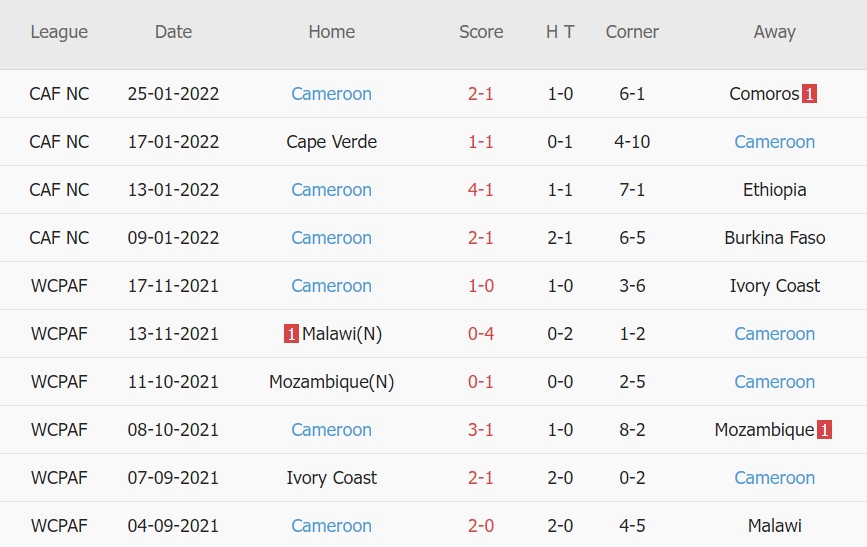This screenshot has height=547, width=867.
Task: Click the Date column header
Action: (173, 32)
